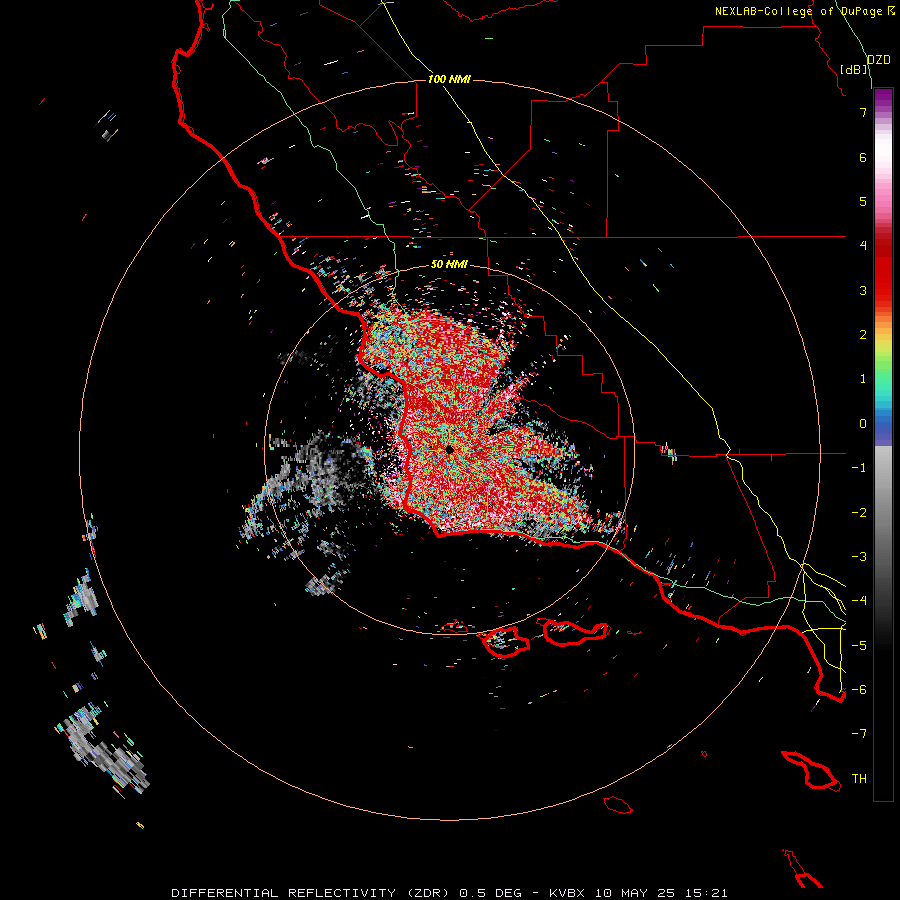Click the positive 6 value on the color scale
The width and height of the screenshot is (900, 900).
pyautogui.click(x=863, y=157)
